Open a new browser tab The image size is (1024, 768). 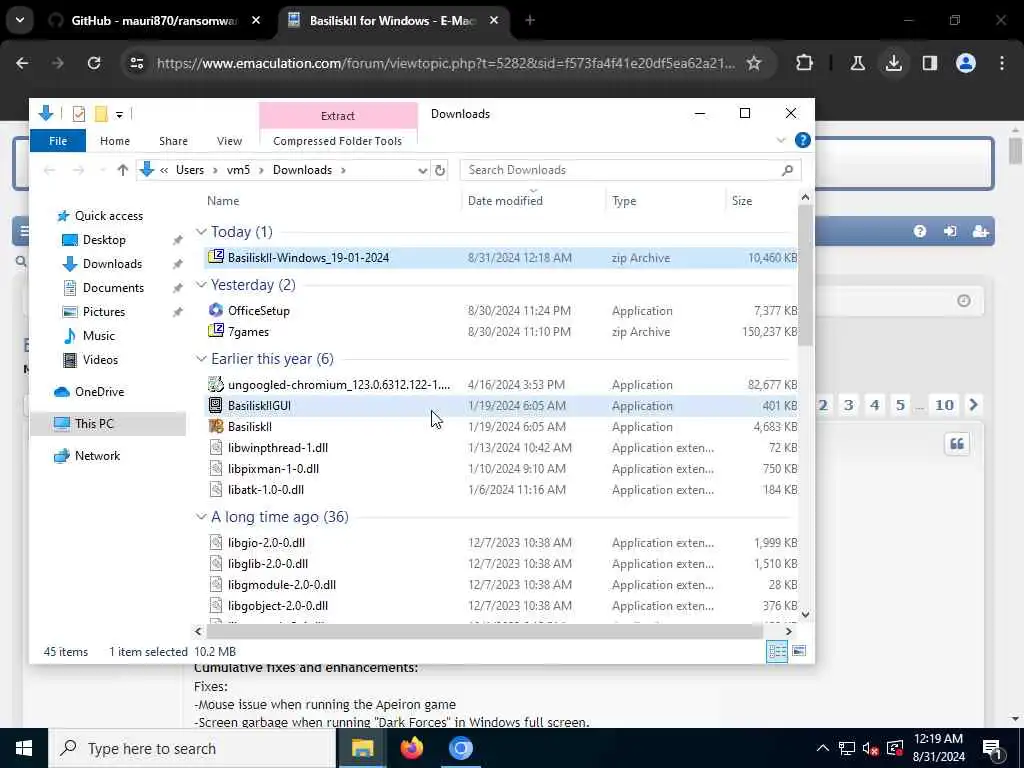[x=530, y=21]
